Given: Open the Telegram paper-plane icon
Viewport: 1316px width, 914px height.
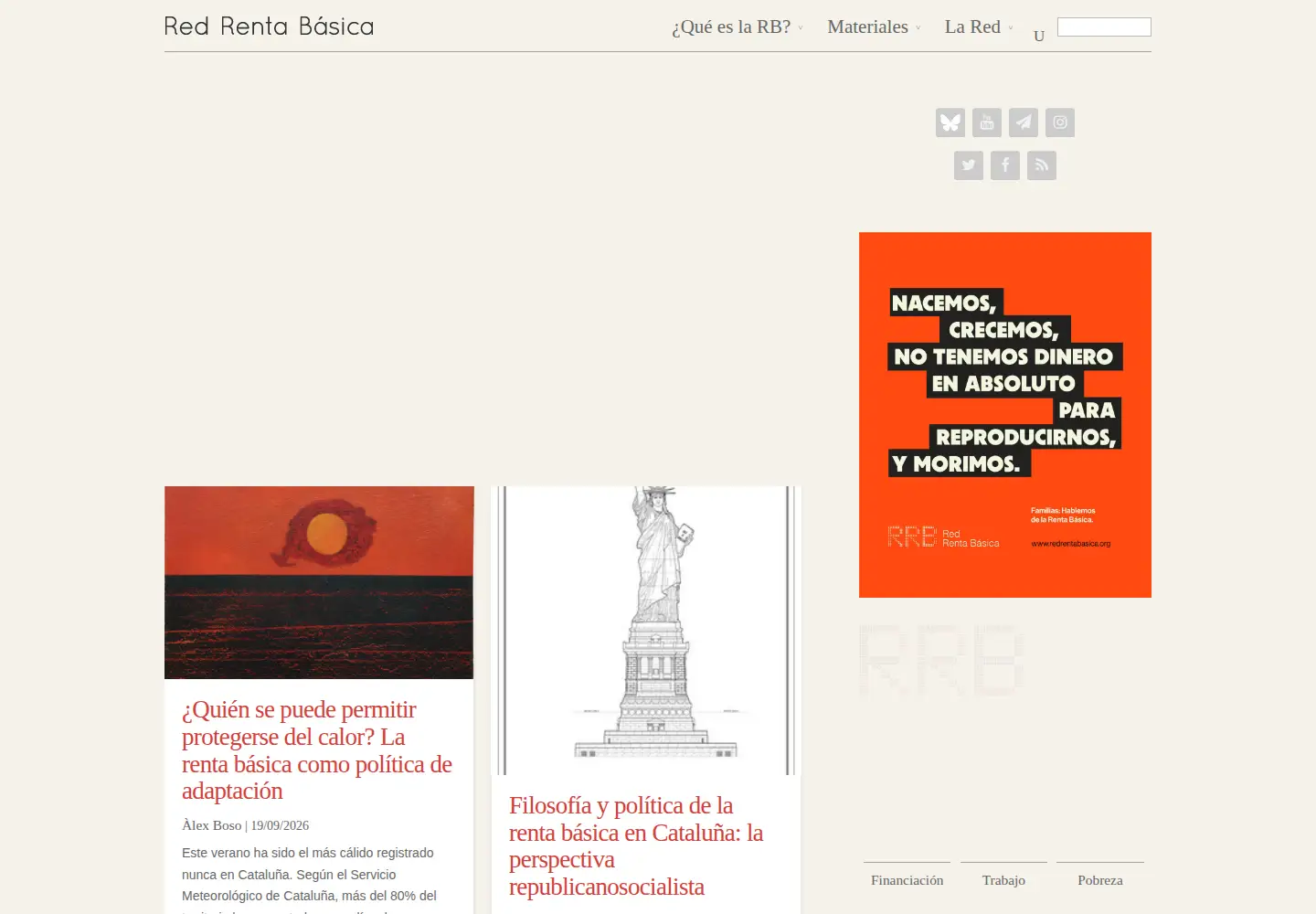Looking at the screenshot, I should pos(1024,122).
